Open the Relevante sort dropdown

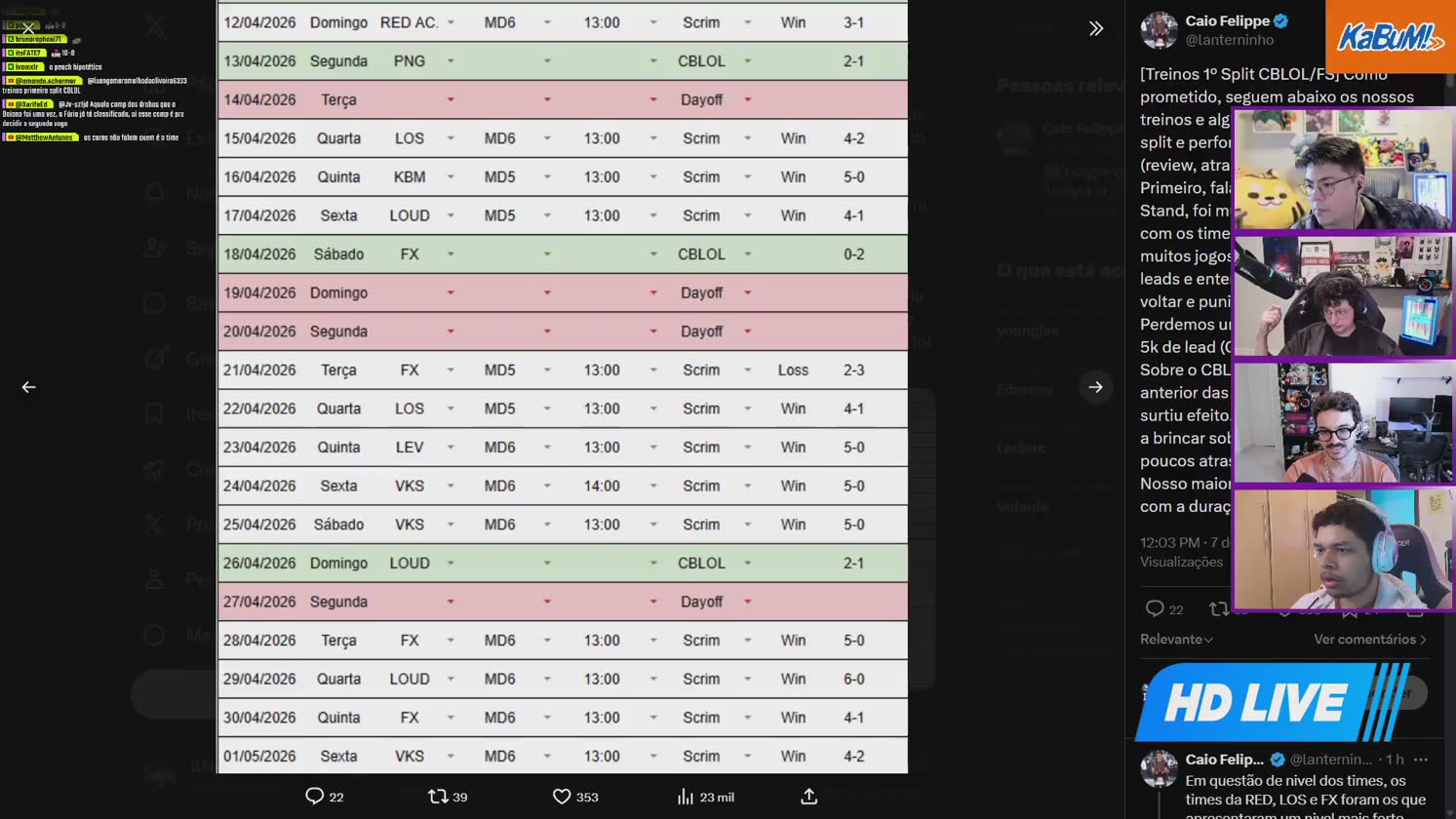click(1176, 640)
